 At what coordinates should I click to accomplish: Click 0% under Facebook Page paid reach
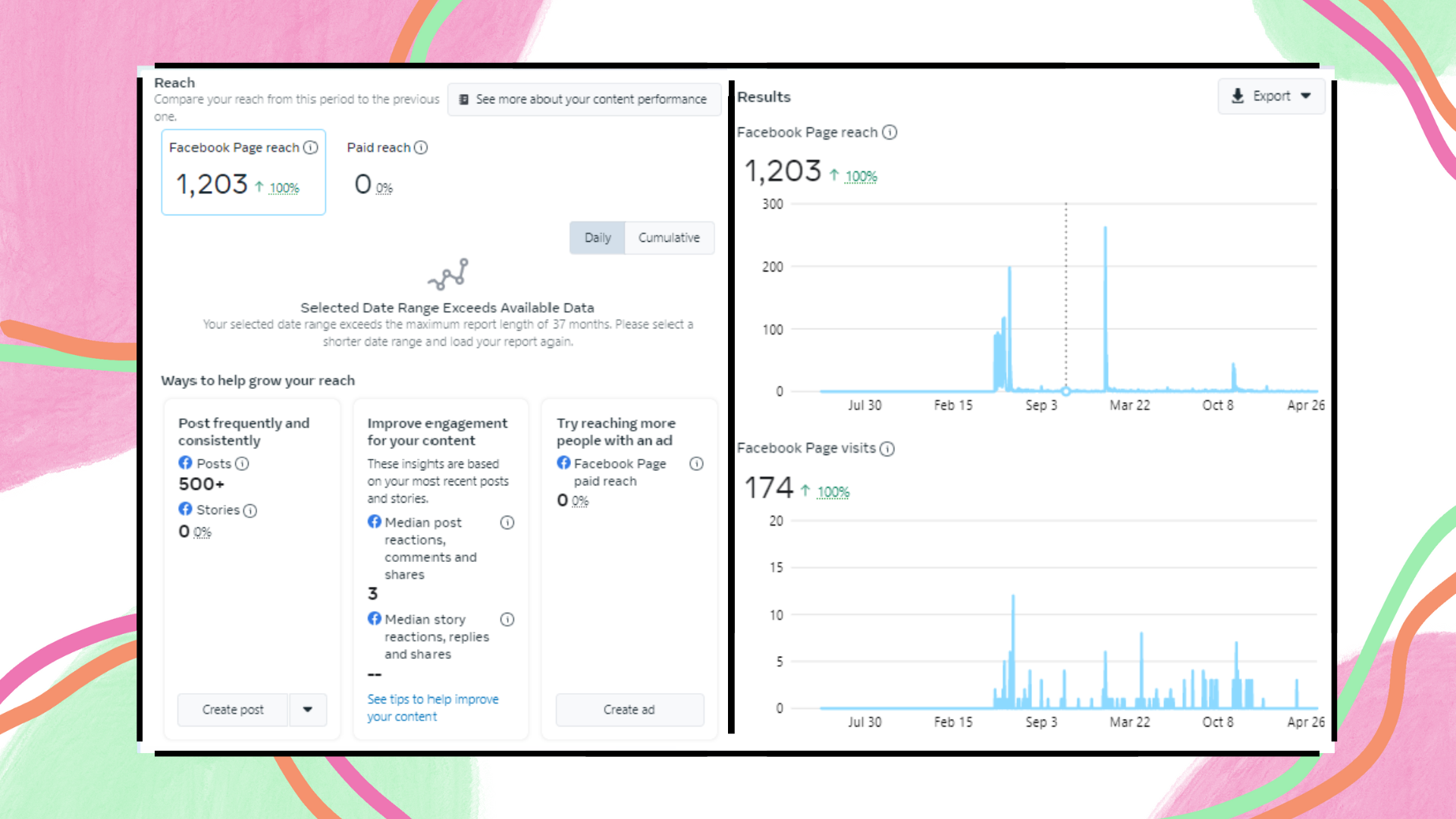tap(580, 501)
